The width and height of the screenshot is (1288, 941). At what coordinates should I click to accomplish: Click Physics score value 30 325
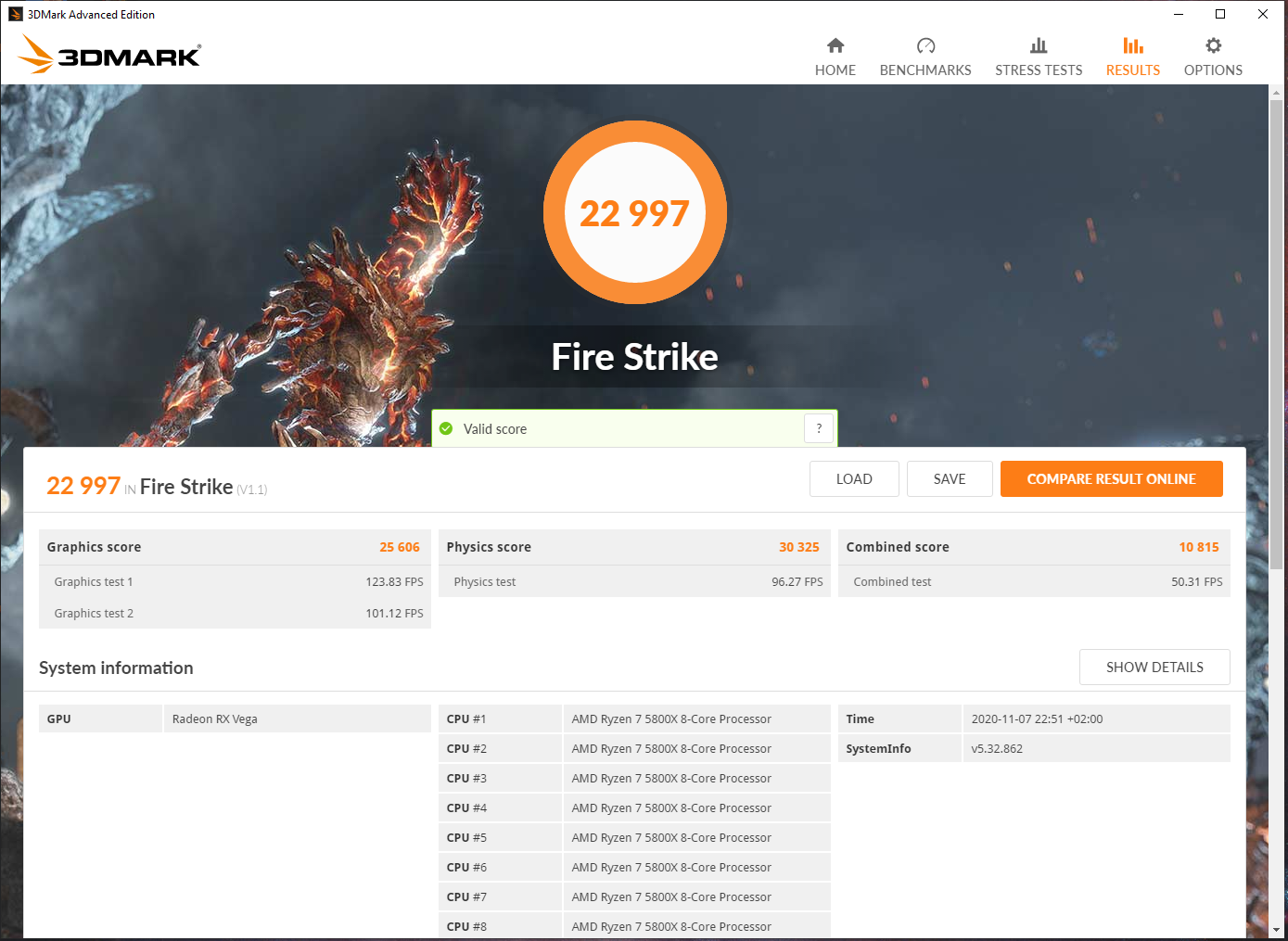[799, 547]
